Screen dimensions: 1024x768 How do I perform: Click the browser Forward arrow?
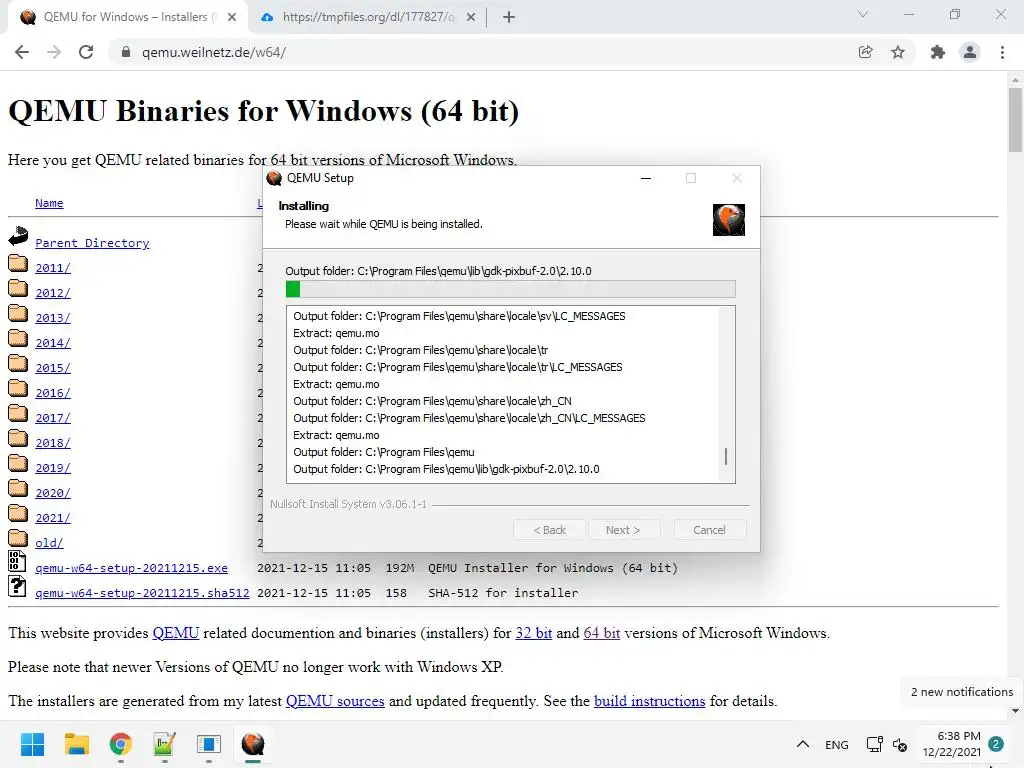(54, 52)
